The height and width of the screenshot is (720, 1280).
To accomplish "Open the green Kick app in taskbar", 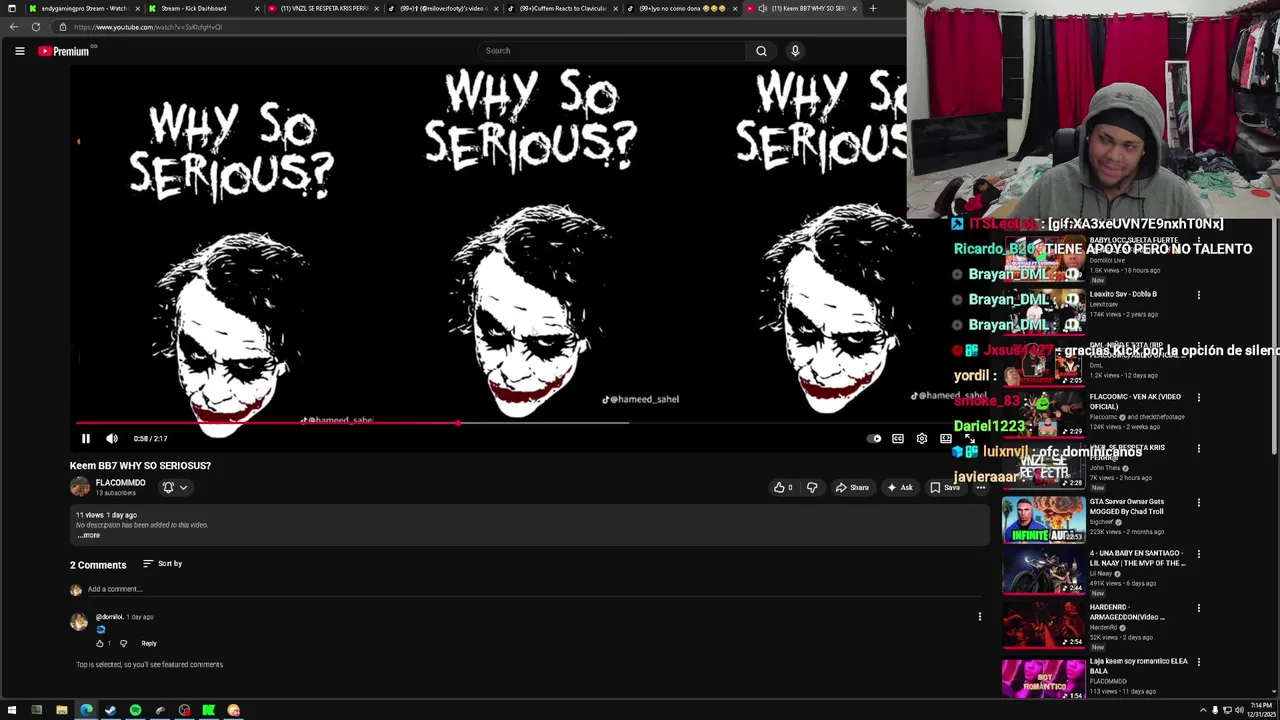I will [208, 710].
